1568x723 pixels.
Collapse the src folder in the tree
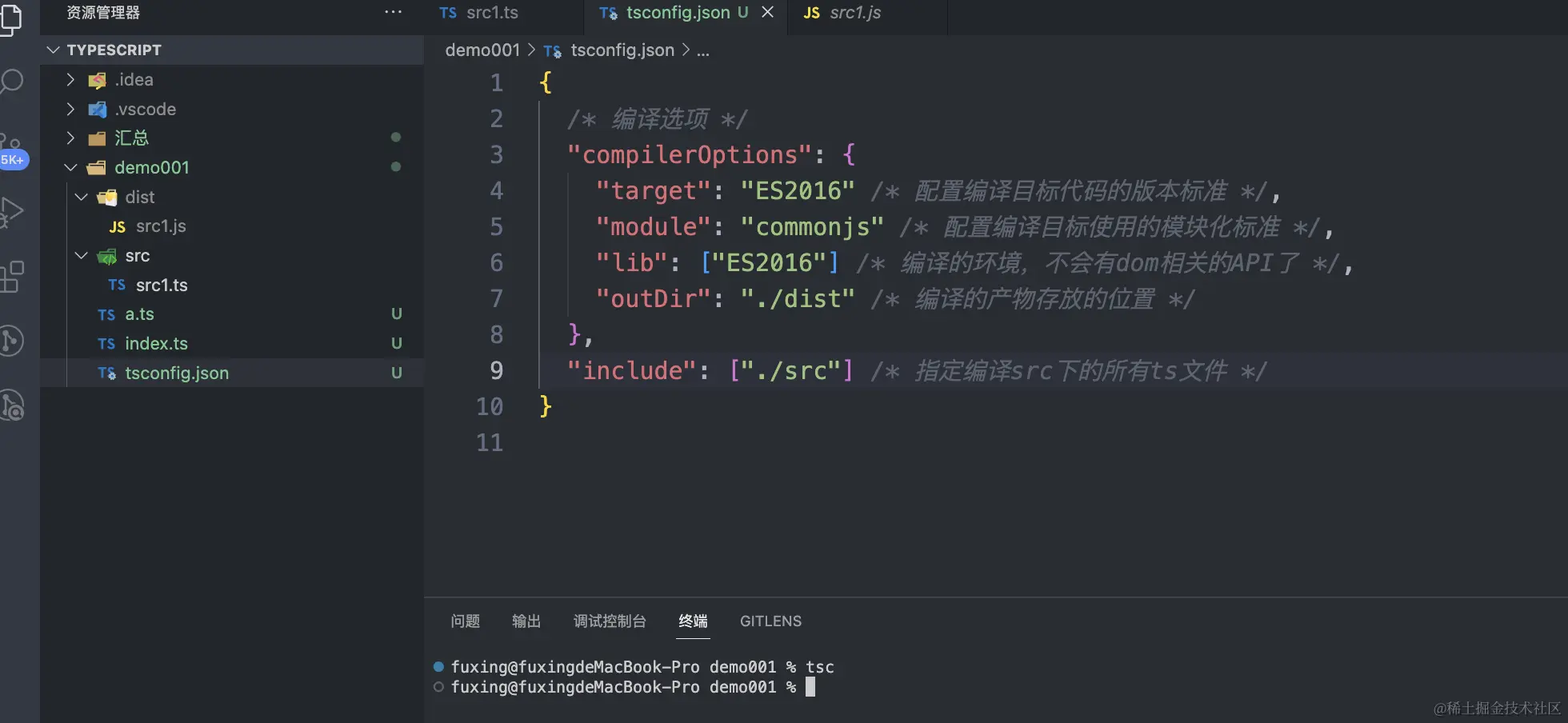pyautogui.click(x=81, y=256)
